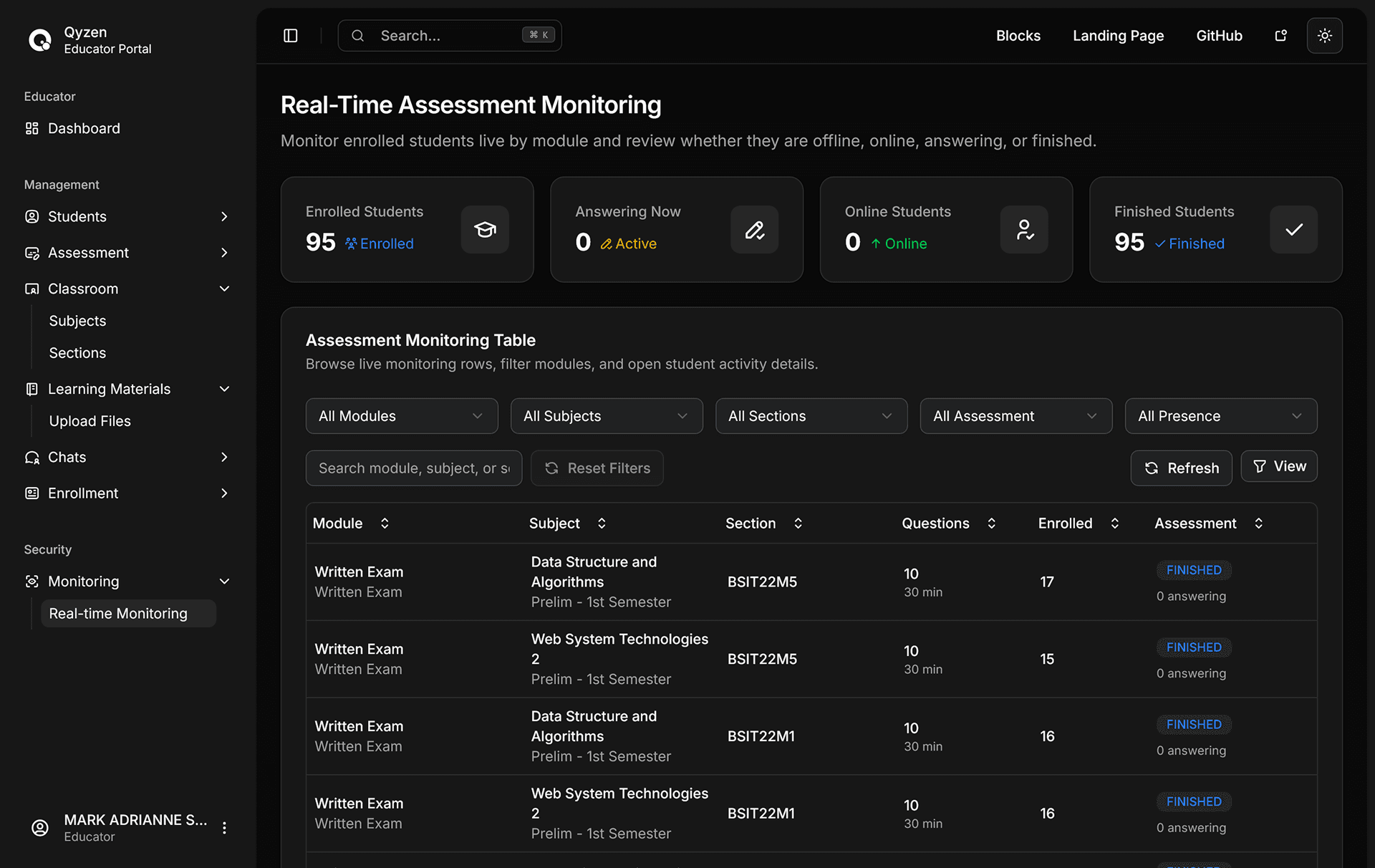Sort table by Questions column

click(x=992, y=524)
